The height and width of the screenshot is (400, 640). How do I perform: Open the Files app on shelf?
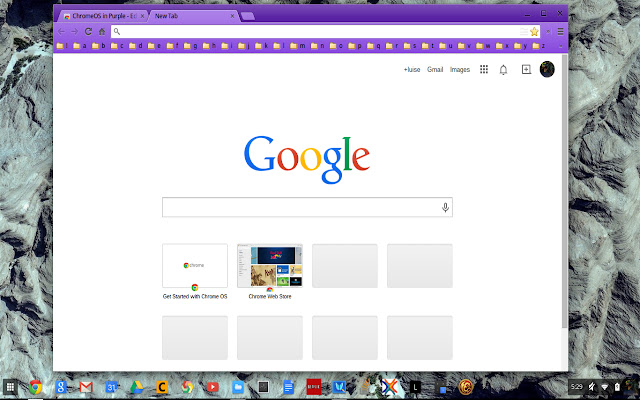(x=238, y=387)
